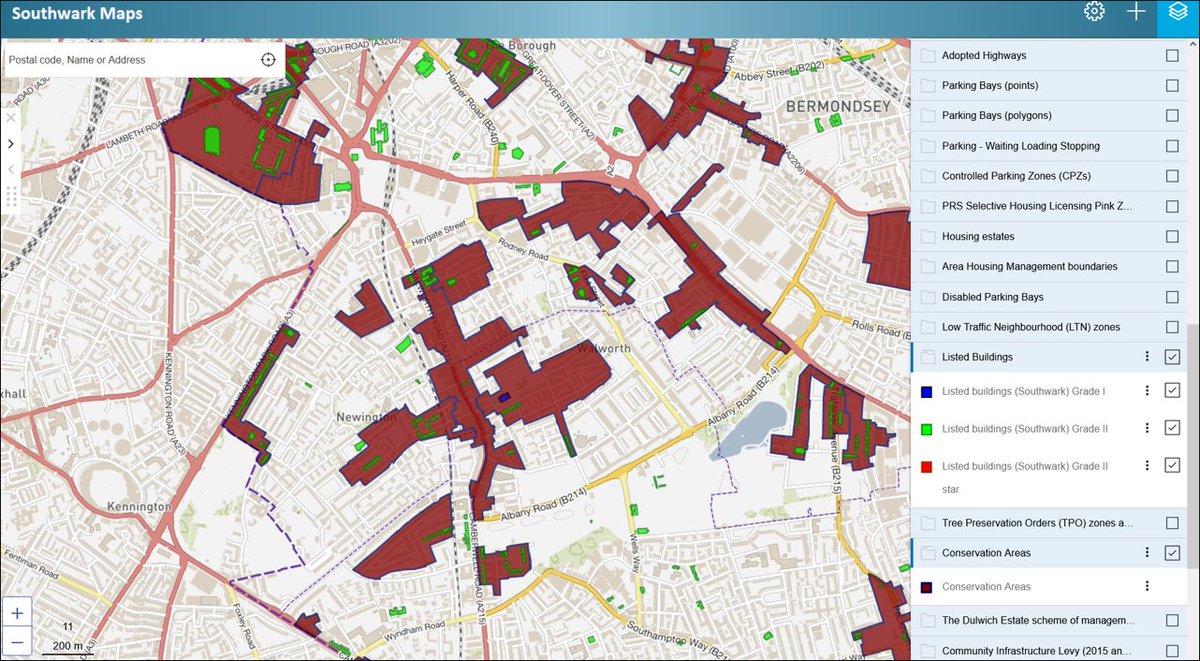Click the Tree Preservation Orders folder icon
Screen dimensions: 1200x661
[x=927, y=523]
